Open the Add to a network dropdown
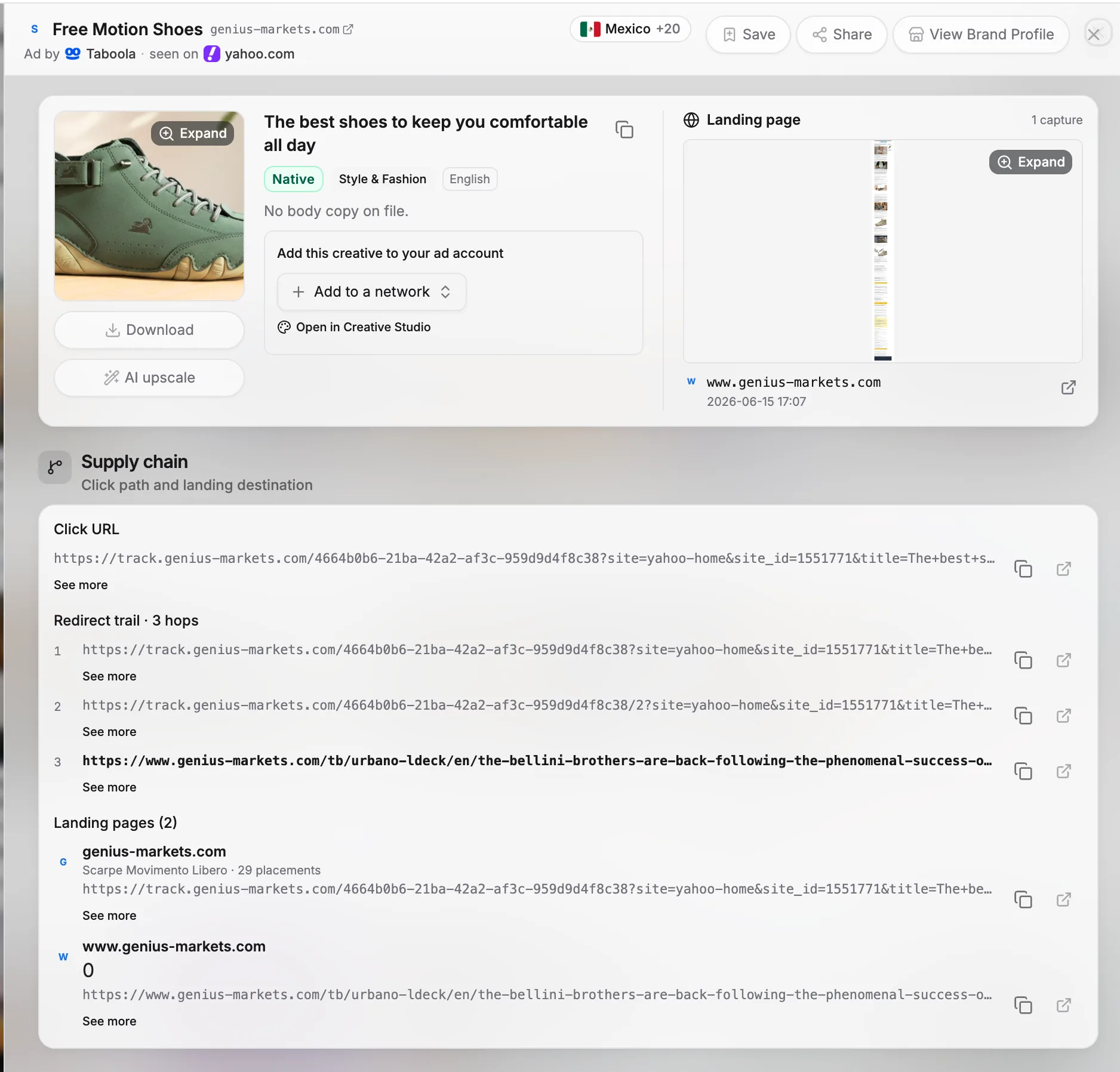 coord(371,292)
